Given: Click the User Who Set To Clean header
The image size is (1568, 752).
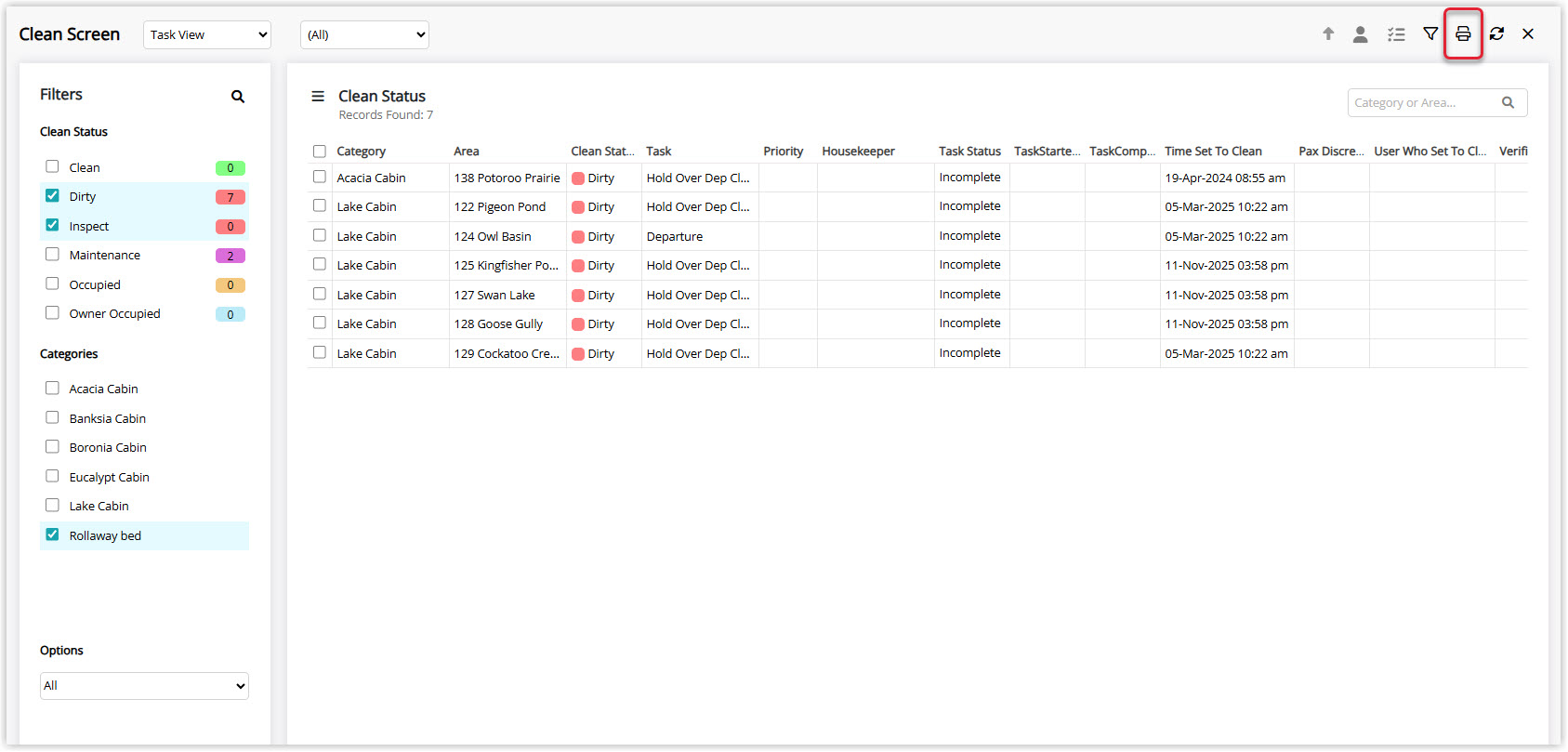Looking at the screenshot, I should [1430, 152].
